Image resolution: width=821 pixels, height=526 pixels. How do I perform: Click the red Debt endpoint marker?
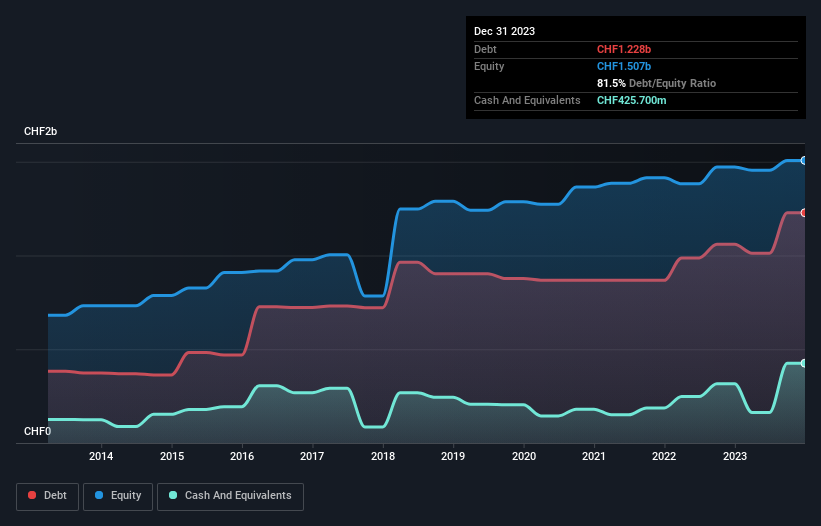803,212
